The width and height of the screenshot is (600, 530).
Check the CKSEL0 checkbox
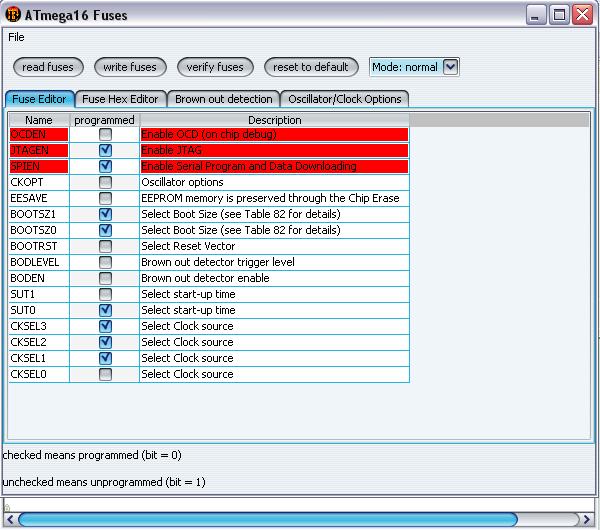tap(105, 374)
